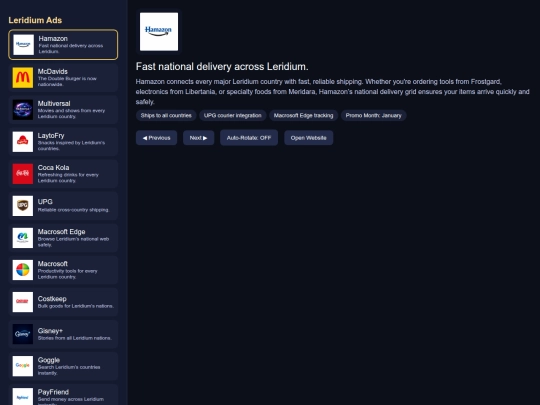Click the large Hamazon logo in ad panel
The height and width of the screenshot is (405, 540).
(x=159, y=32)
